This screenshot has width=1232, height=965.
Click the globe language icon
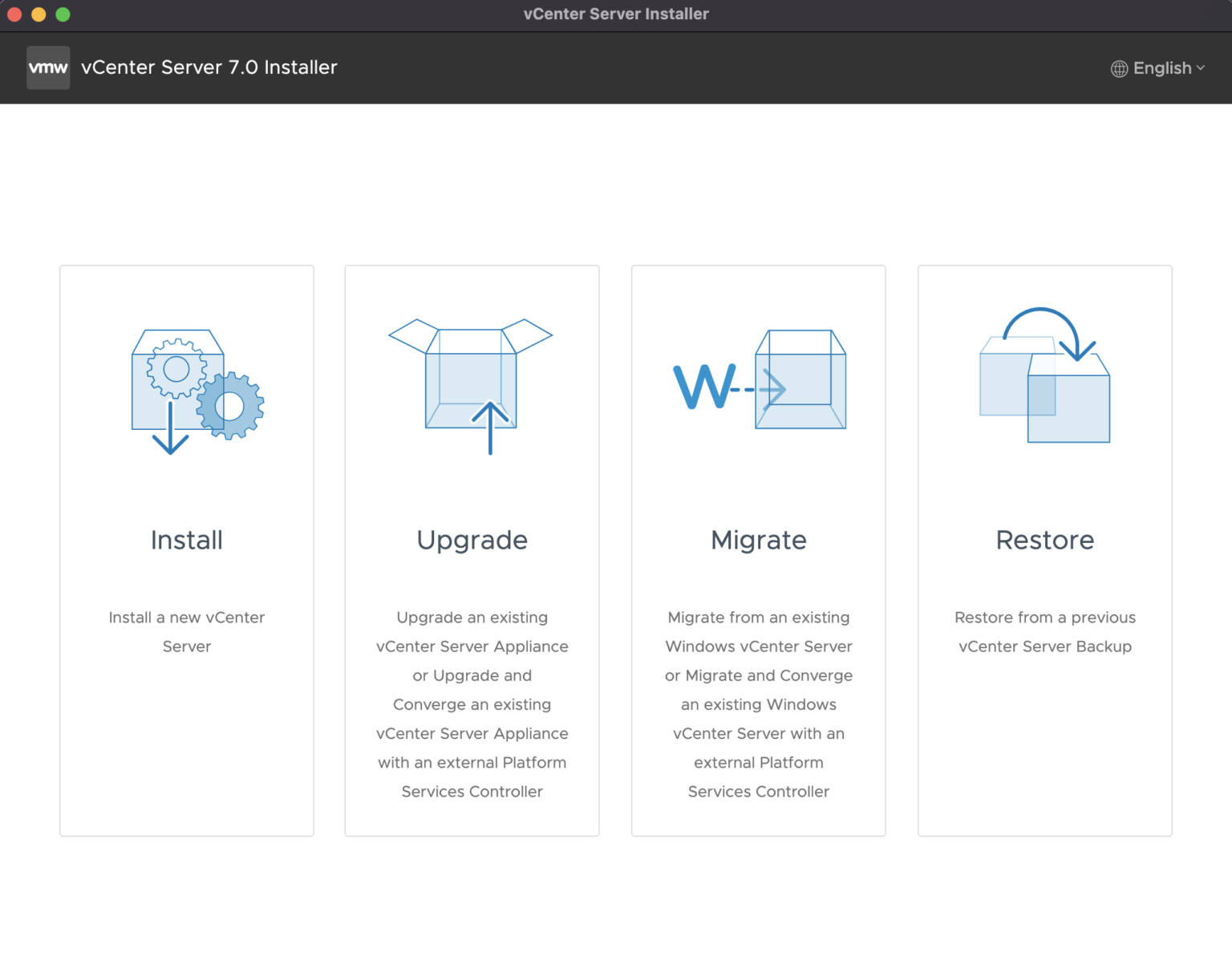tap(1119, 69)
